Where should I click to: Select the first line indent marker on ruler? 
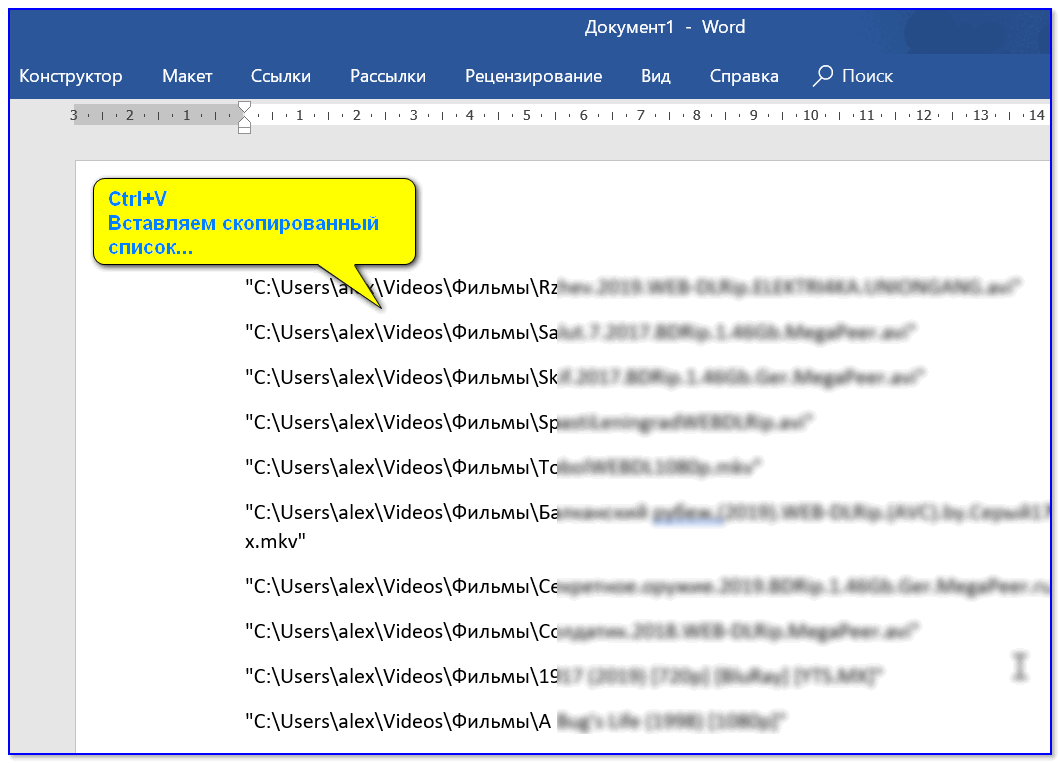point(244,106)
